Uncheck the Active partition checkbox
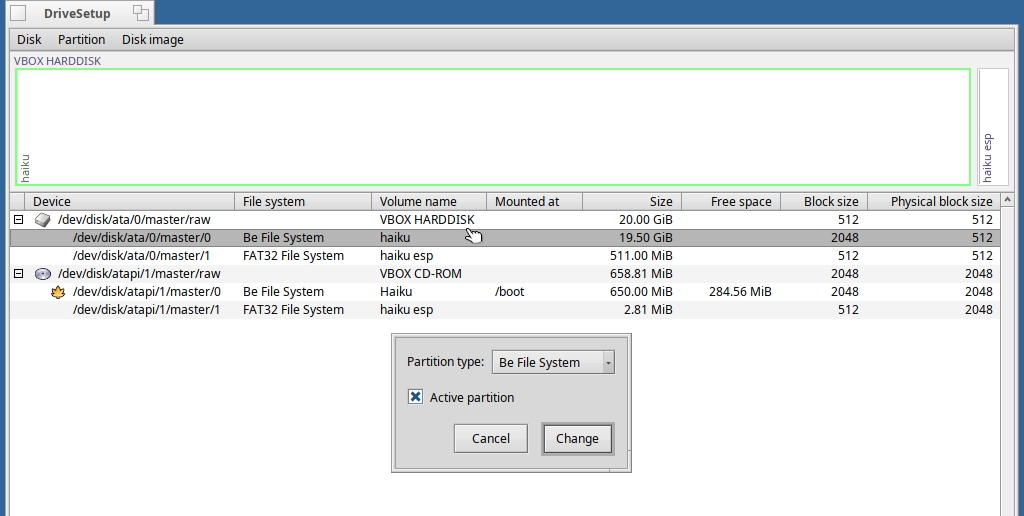1024x516 pixels. [x=416, y=397]
